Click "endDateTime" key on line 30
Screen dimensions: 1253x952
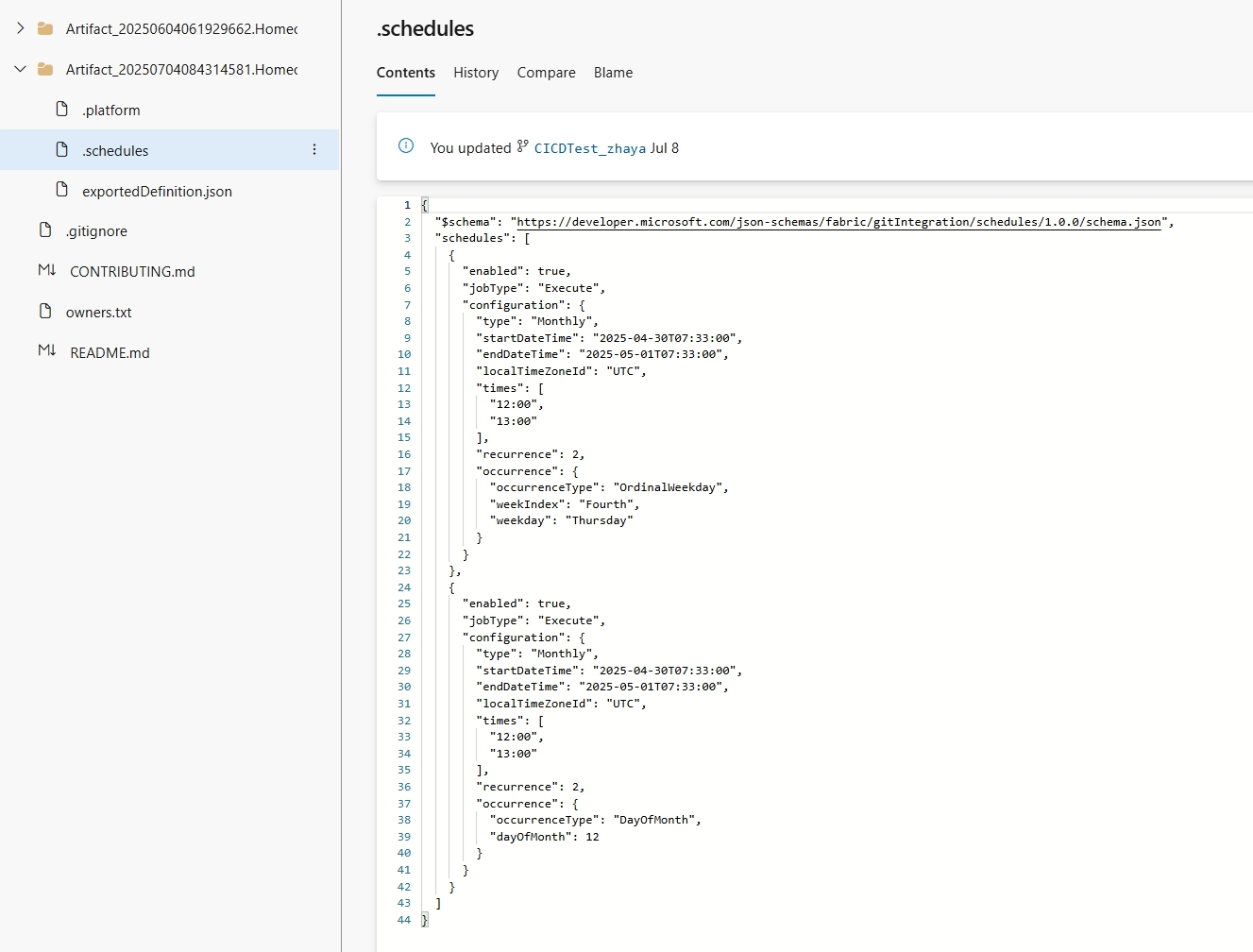click(520, 687)
